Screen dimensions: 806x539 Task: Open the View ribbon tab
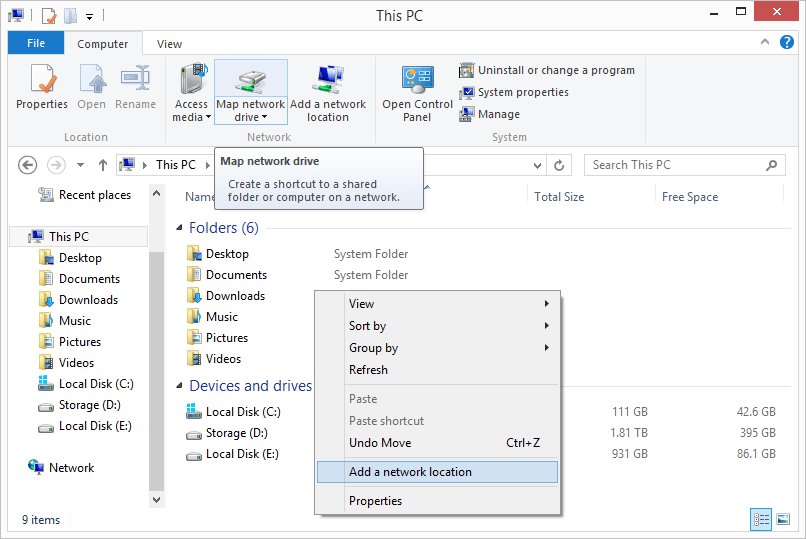[169, 44]
